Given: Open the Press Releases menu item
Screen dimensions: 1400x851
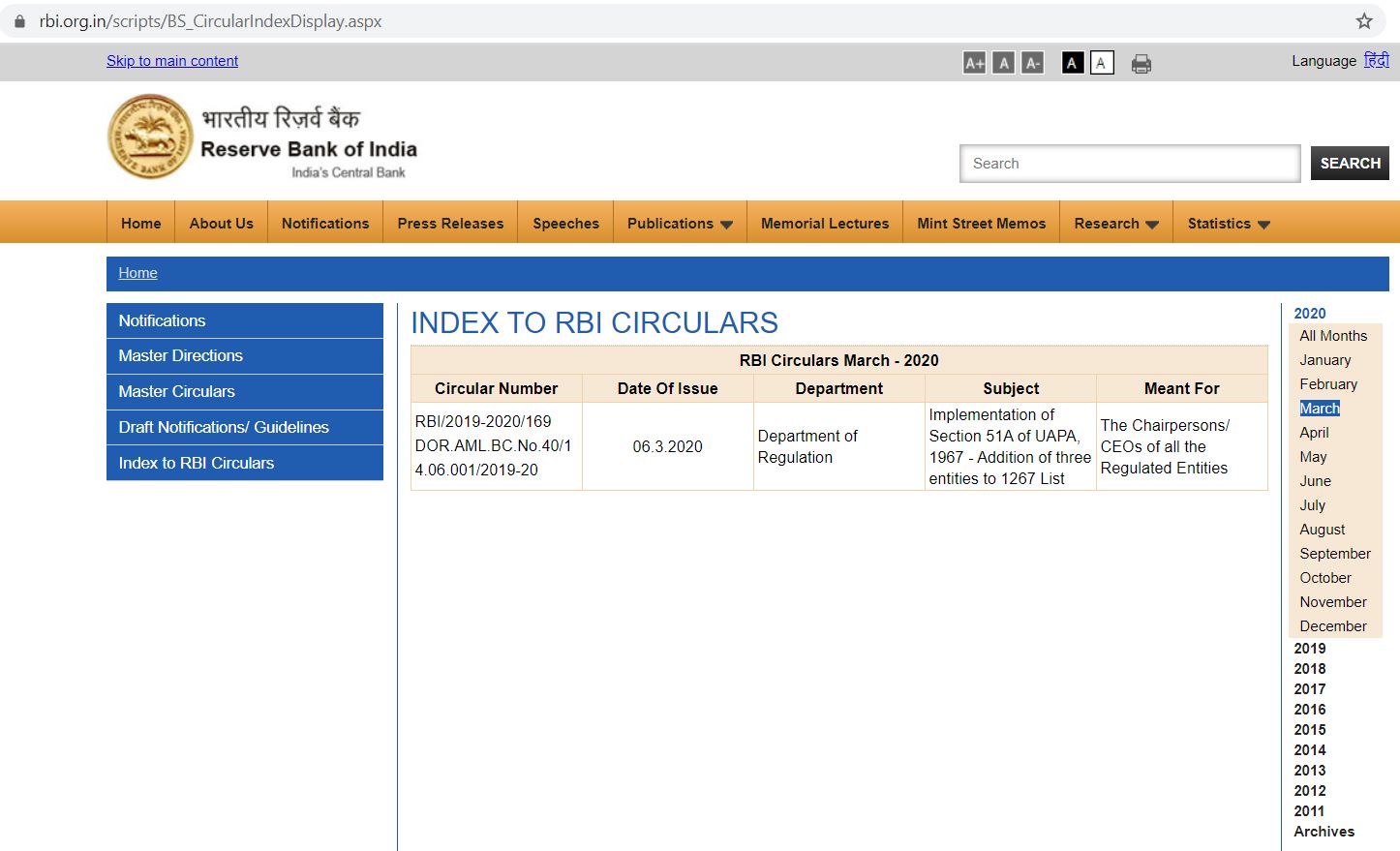Looking at the screenshot, I should pos(450,223).
